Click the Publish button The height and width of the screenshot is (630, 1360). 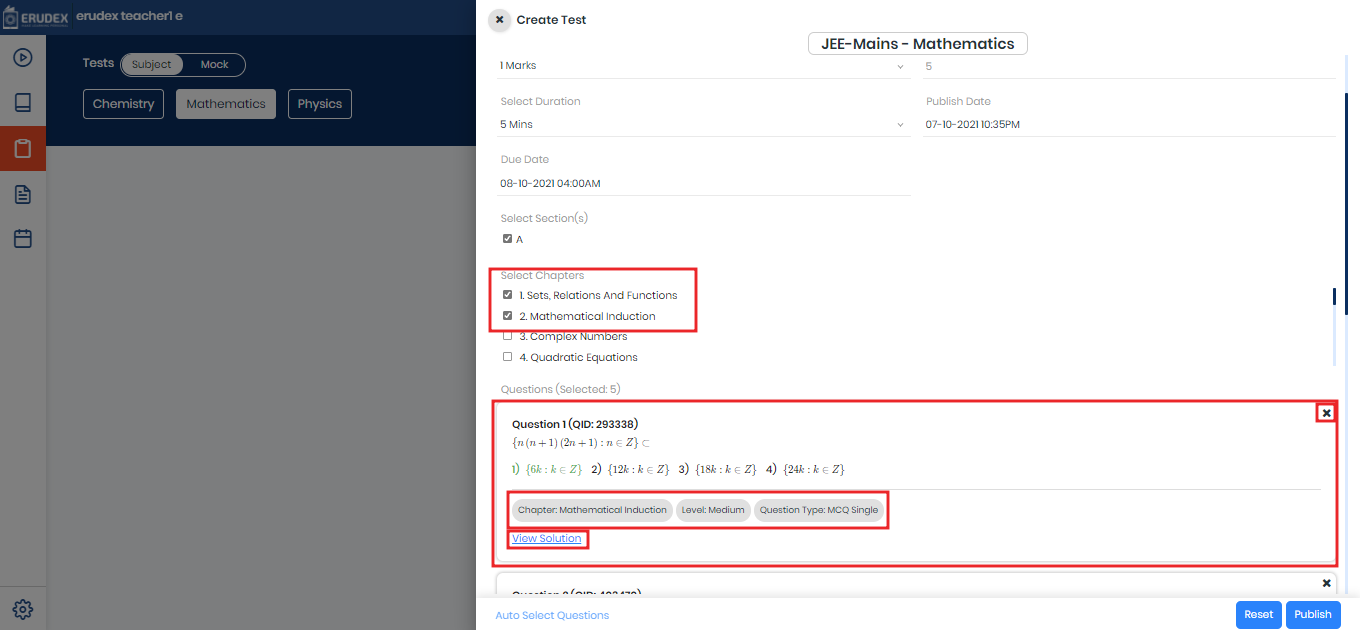(x=1312, y=615)
